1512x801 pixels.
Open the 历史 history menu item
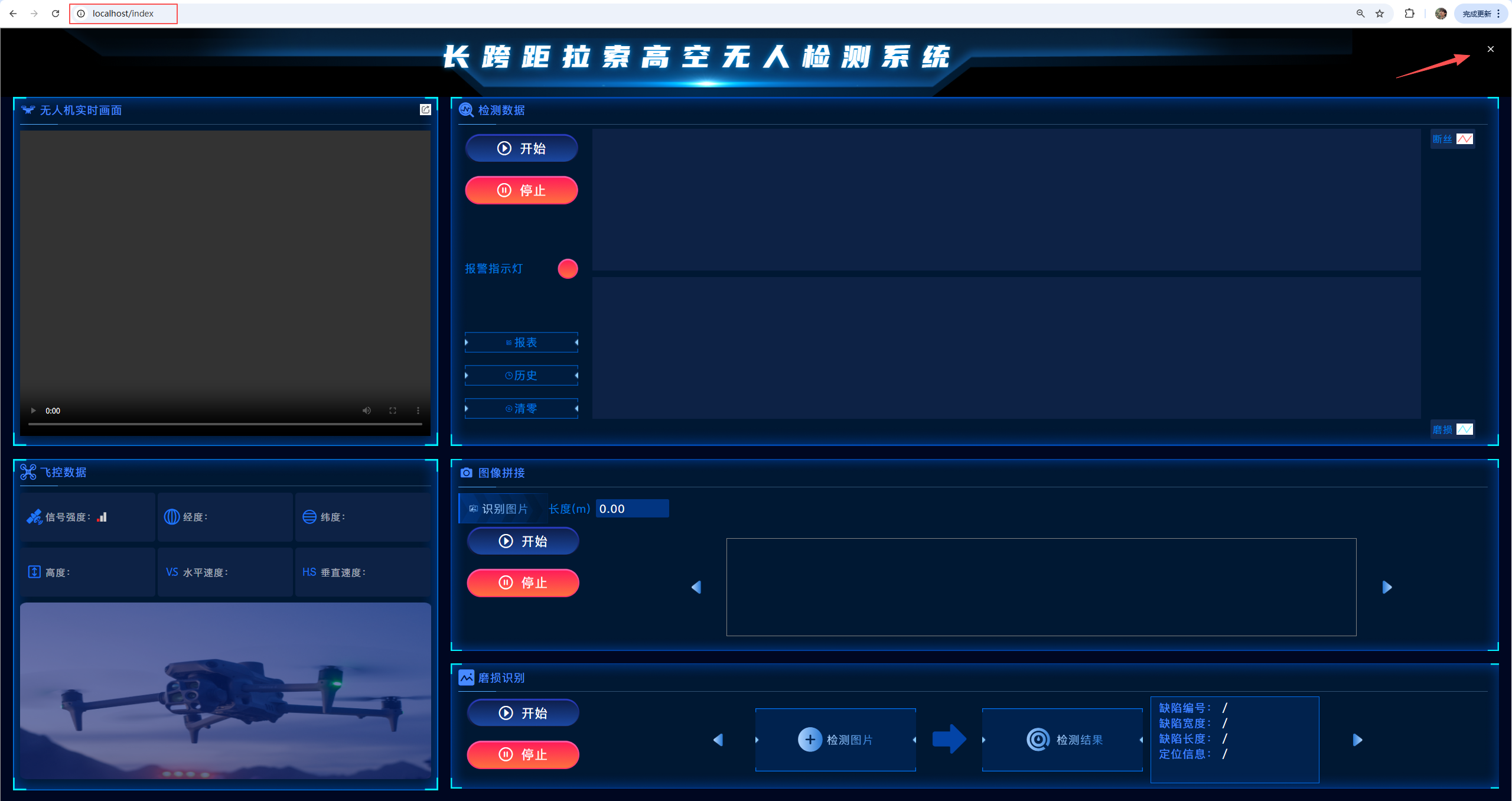tap(521, 376)
